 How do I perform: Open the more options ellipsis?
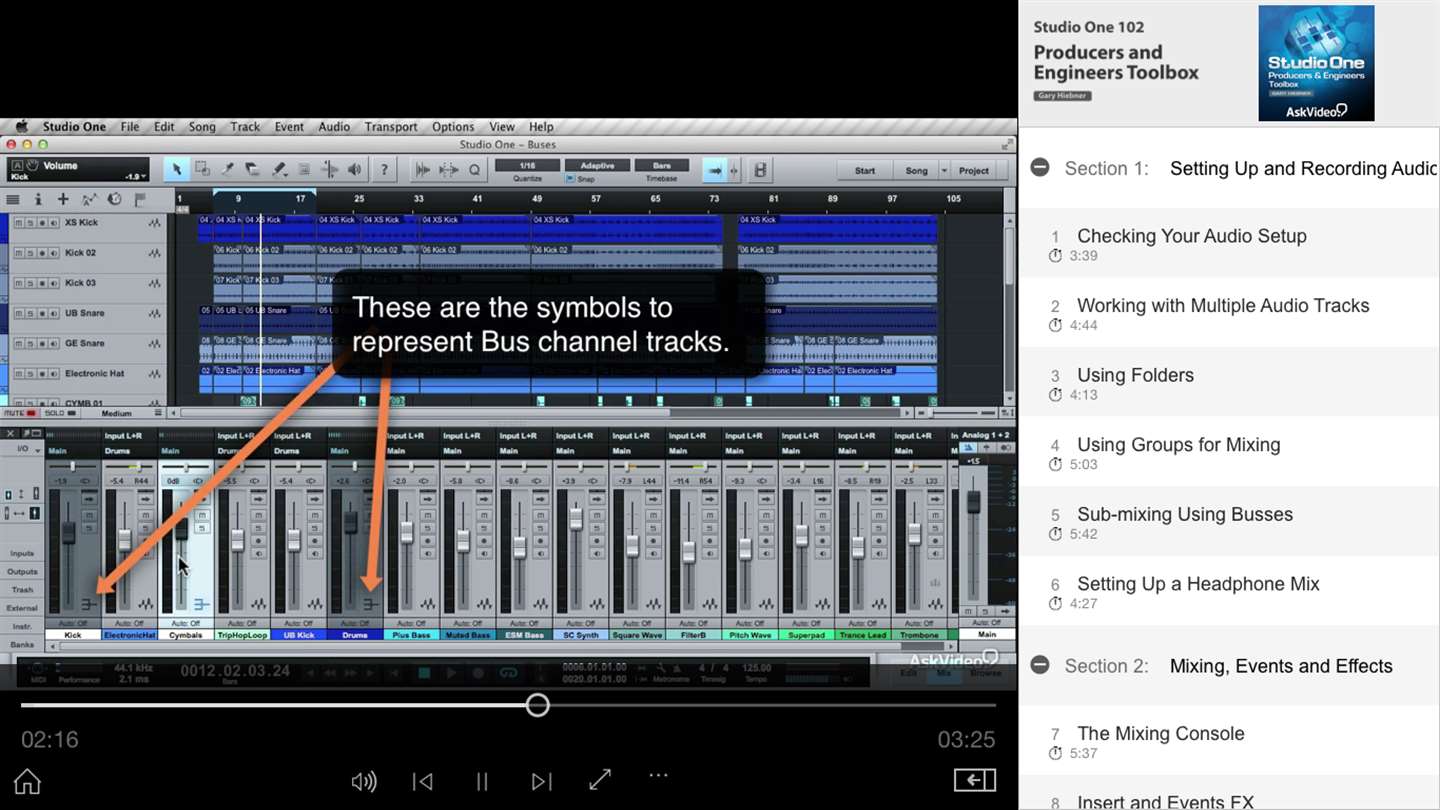(658, 775)
